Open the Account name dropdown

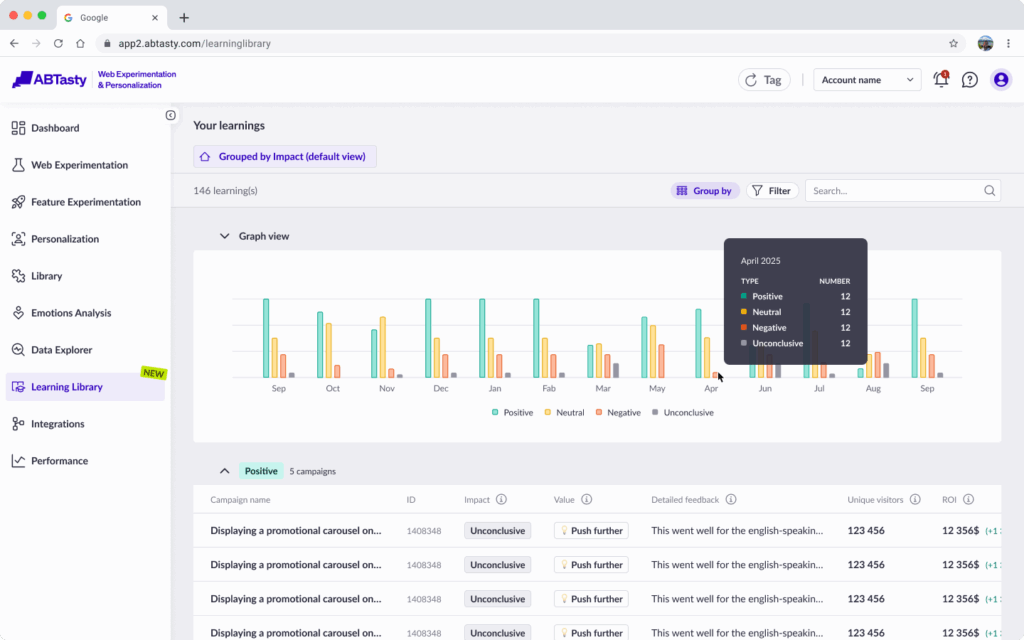tap(866, 80)
